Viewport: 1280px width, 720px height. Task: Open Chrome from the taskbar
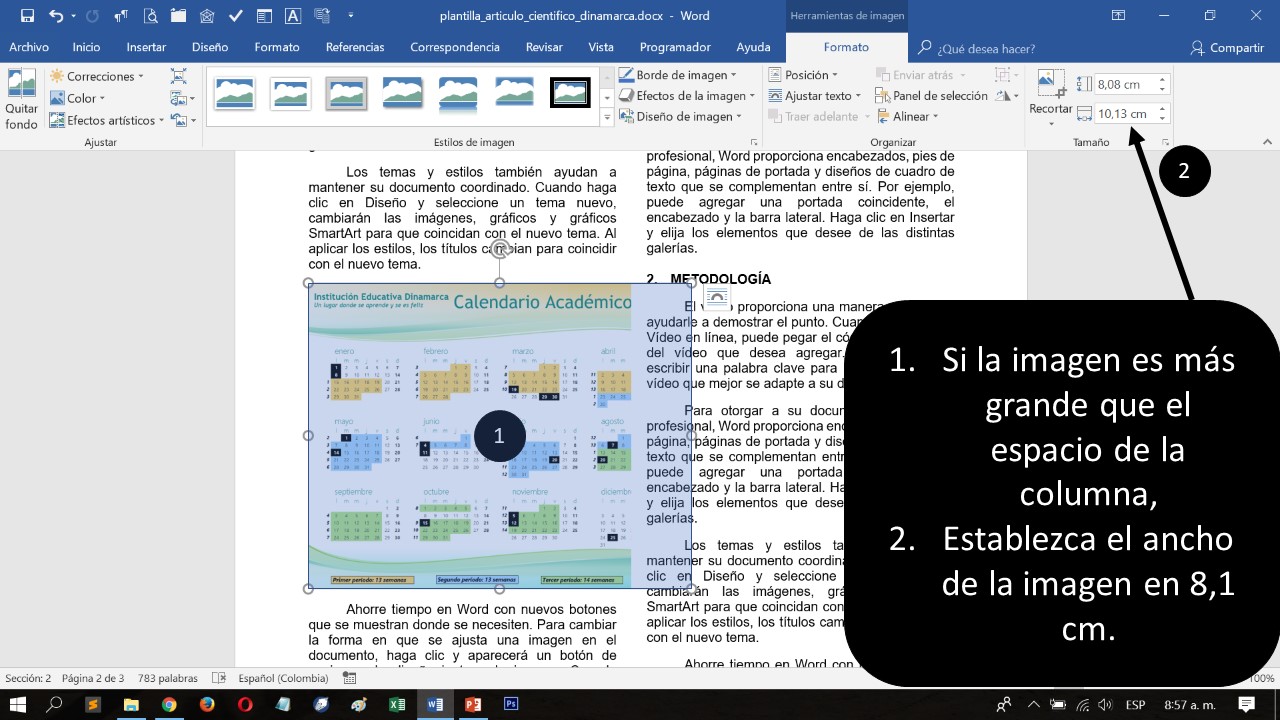(169, 704)
